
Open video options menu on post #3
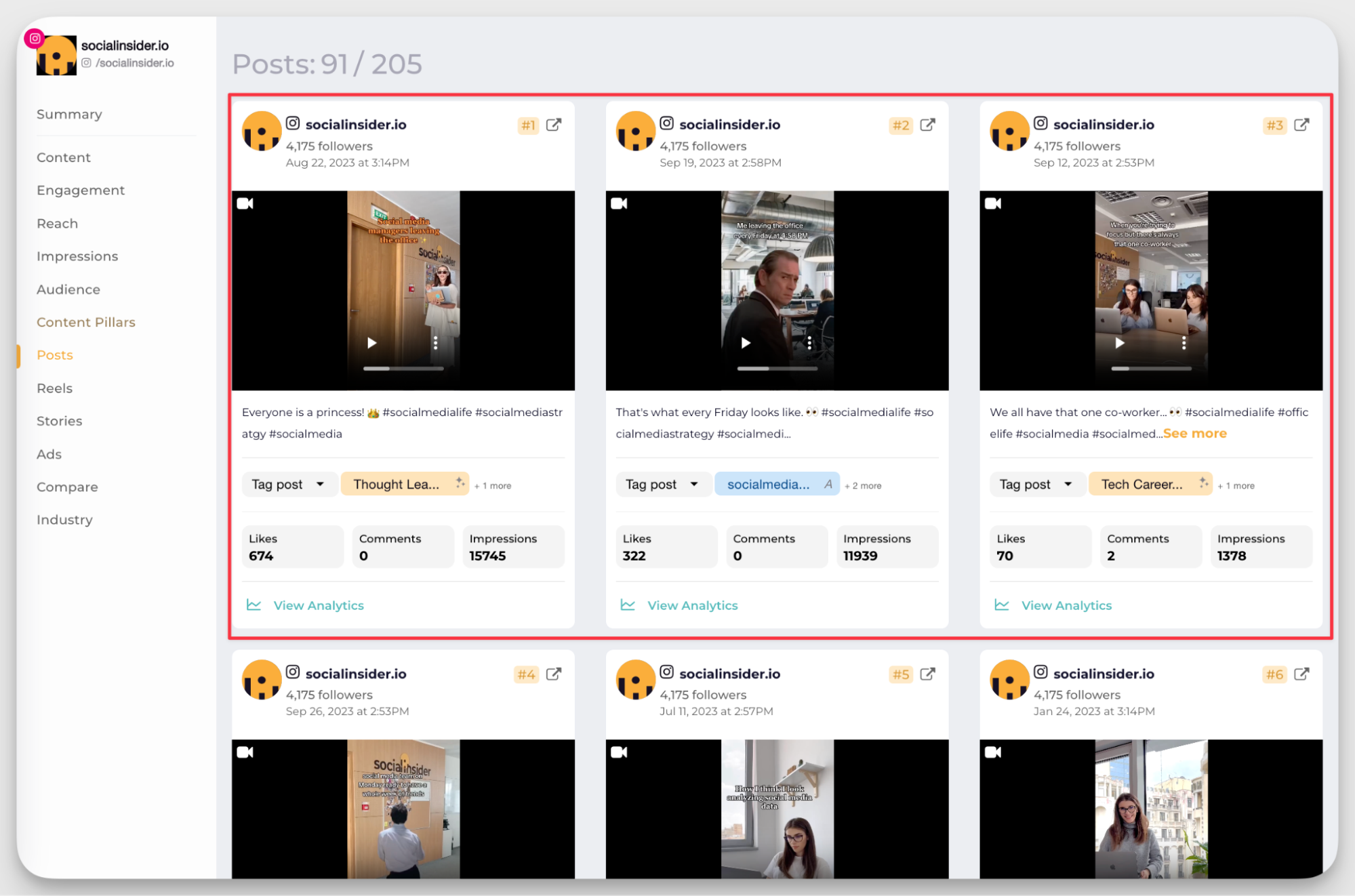1184,343
